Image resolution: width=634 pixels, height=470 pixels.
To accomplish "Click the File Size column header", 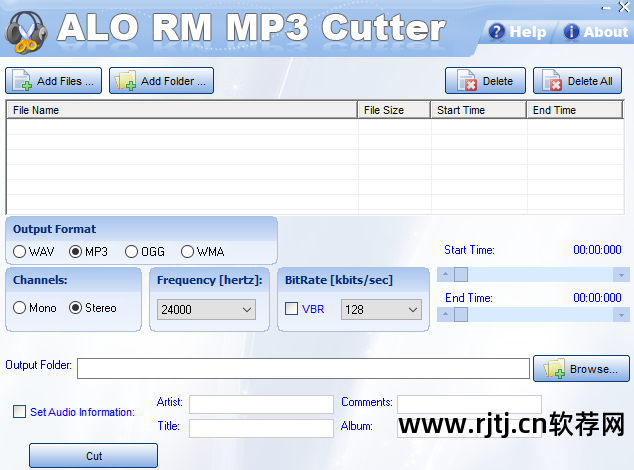I will click(x=394, y=110).
